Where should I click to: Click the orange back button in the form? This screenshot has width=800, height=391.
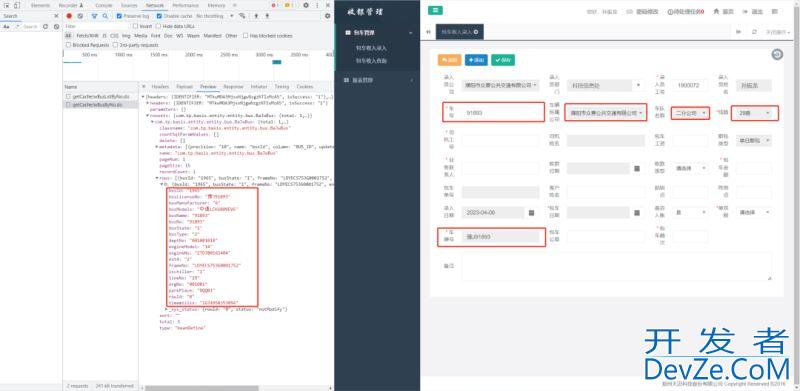coord(449,60)
